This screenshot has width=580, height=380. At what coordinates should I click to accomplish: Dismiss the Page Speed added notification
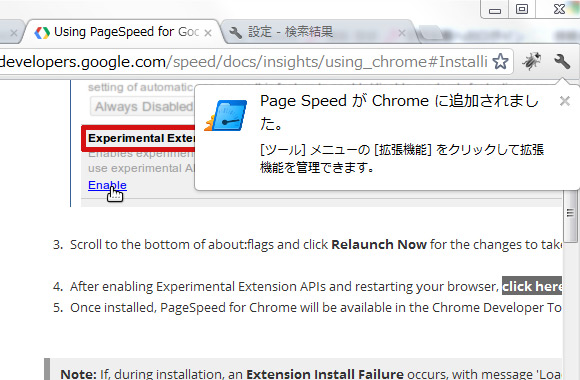[x=564, y=101]
